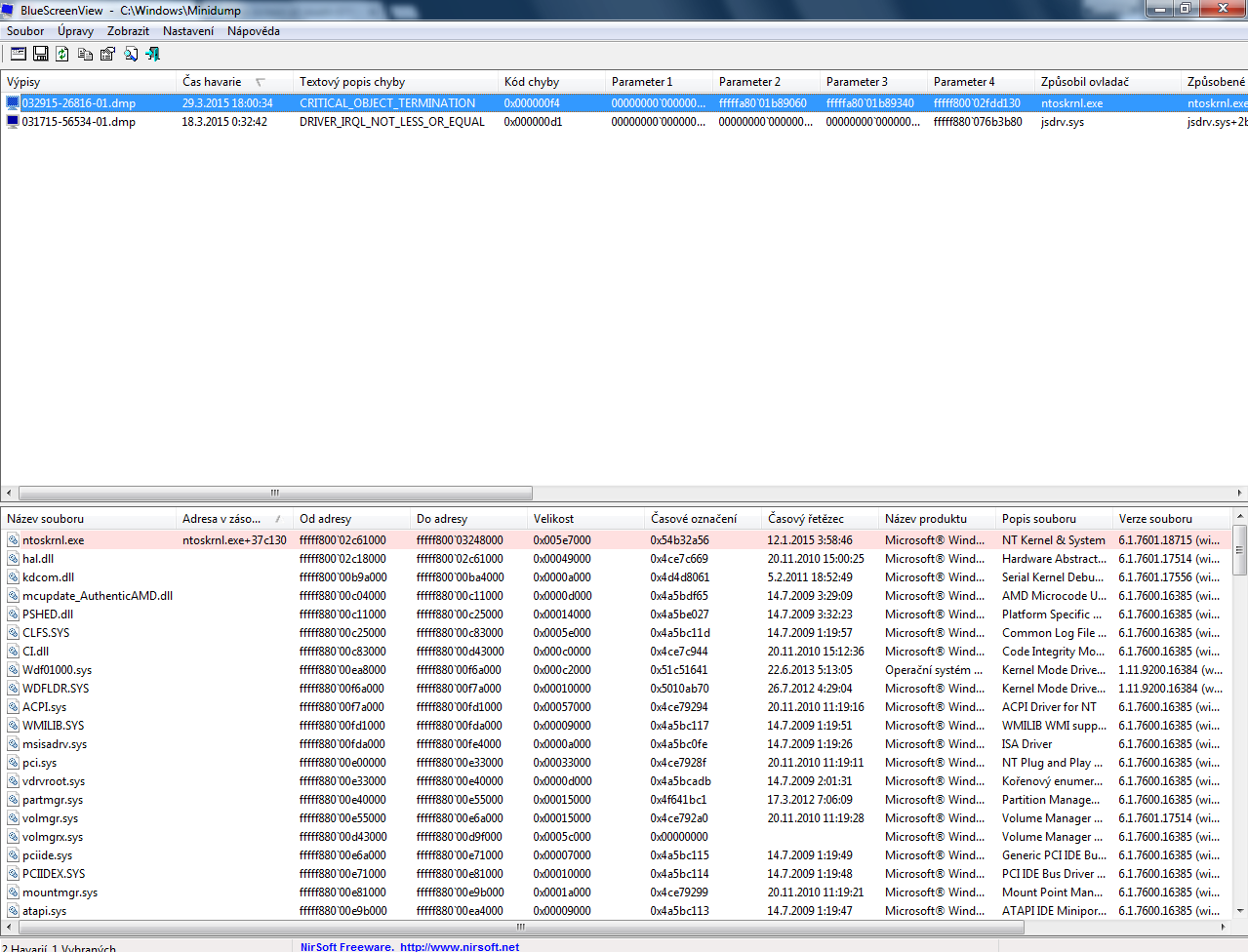Click the file icon next to ACPI.sys

[x=14, y=707]
